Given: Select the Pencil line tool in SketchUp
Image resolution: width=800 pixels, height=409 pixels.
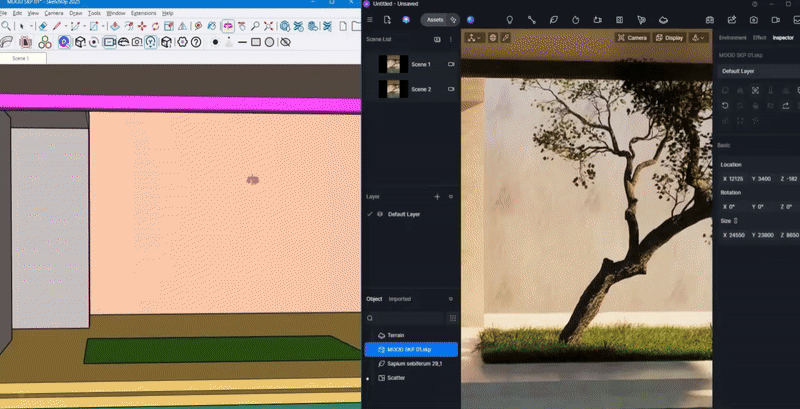Looking at the screenshot, I should pos(57,26).
